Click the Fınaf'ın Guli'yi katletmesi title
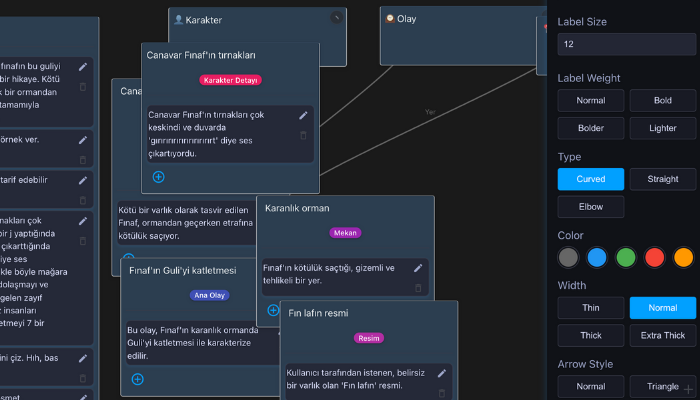The height and width of the screenshot is (400, 700). [x=183, y=271]
